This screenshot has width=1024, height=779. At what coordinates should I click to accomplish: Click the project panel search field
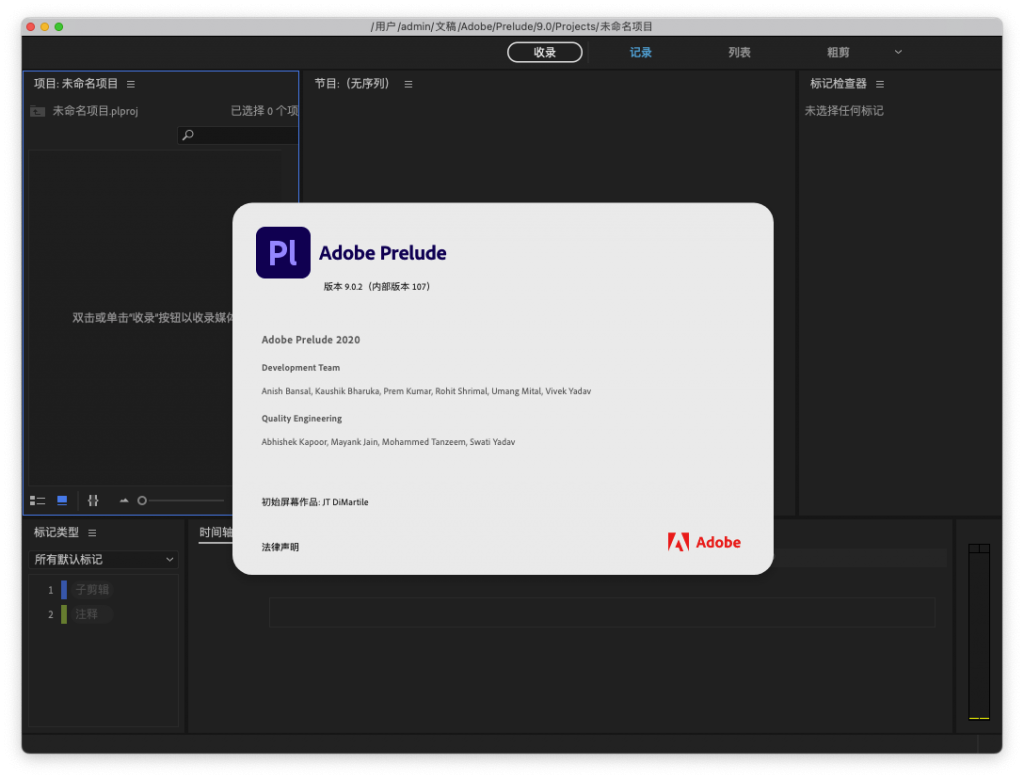pyautogui.click(x=238, y=135)
